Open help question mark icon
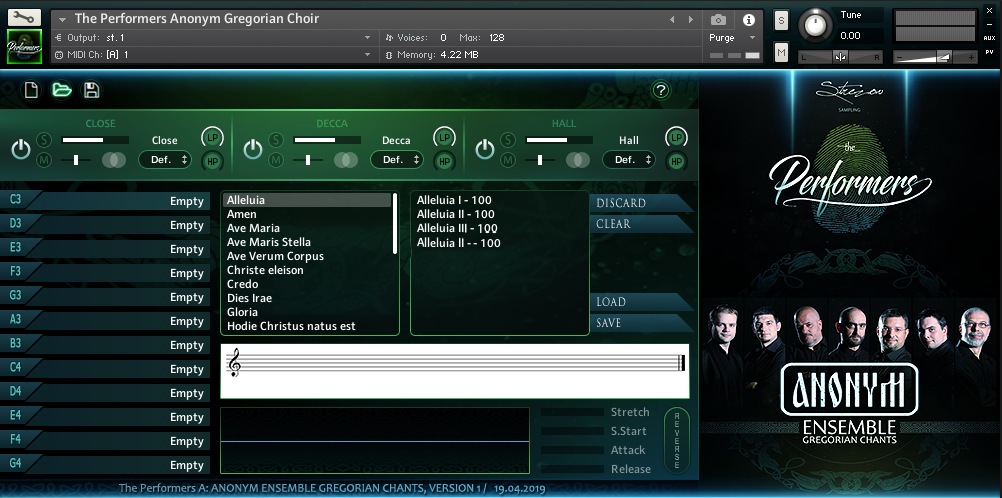 661,91
